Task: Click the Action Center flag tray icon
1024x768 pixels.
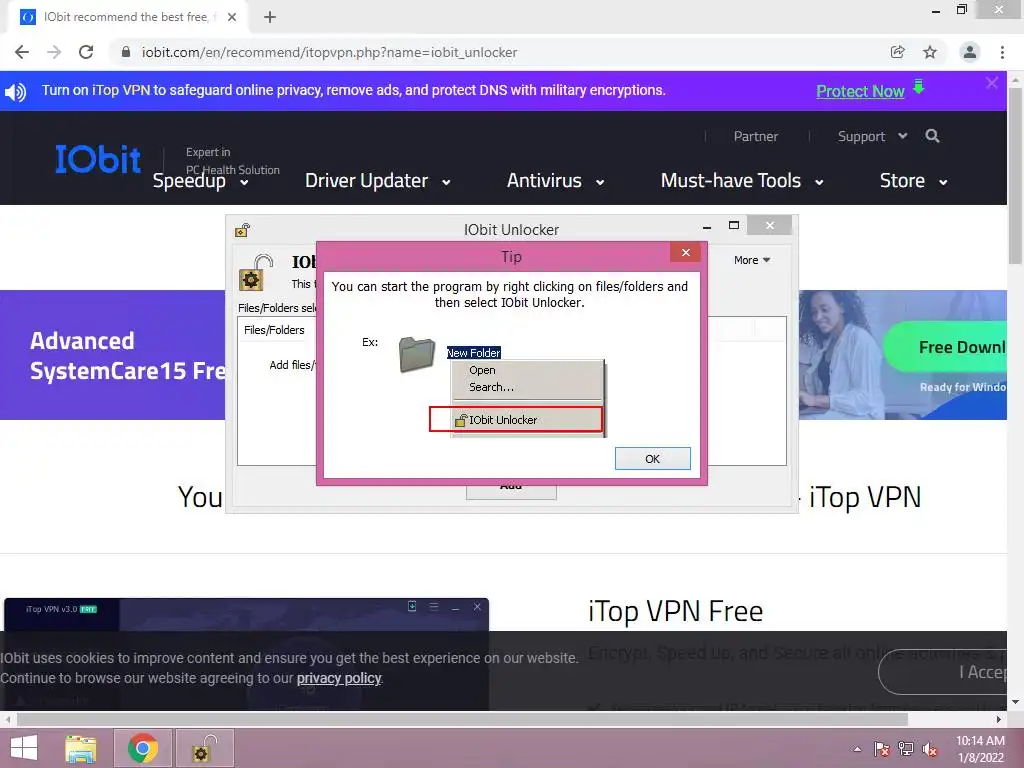Action: (x=881, y=749)
